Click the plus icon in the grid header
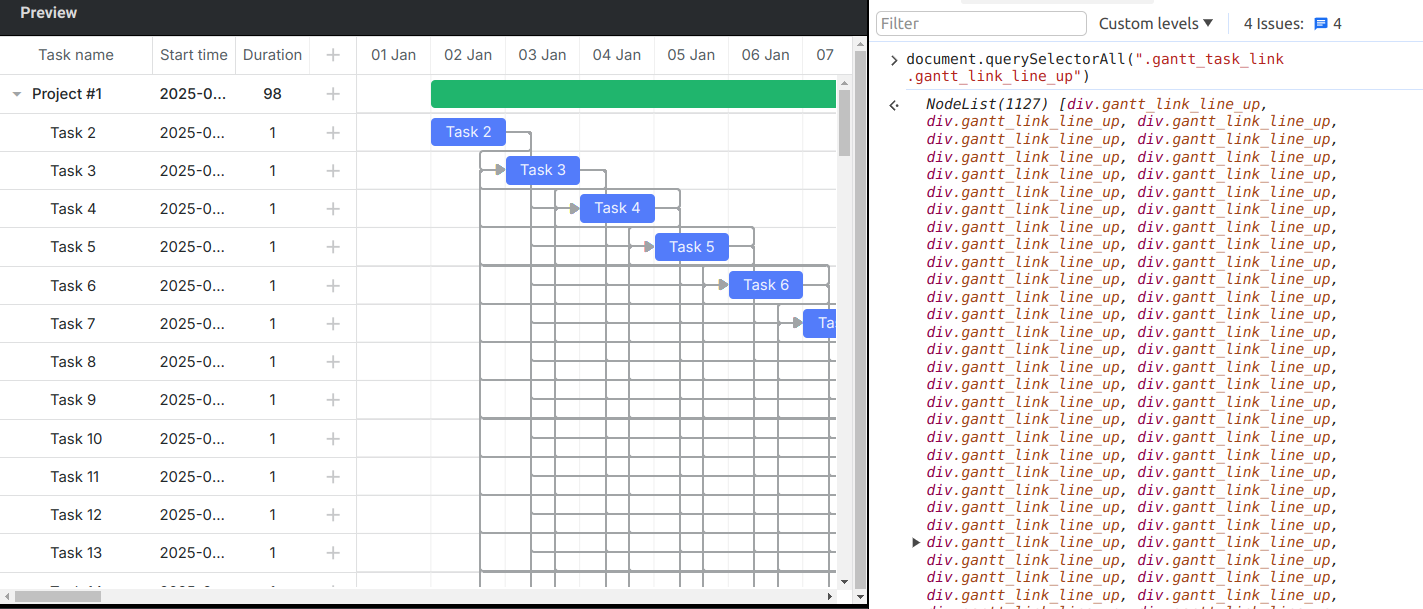Image resolution: width=1423 pixels, height=609 pixels. click(x=333, y=55)
